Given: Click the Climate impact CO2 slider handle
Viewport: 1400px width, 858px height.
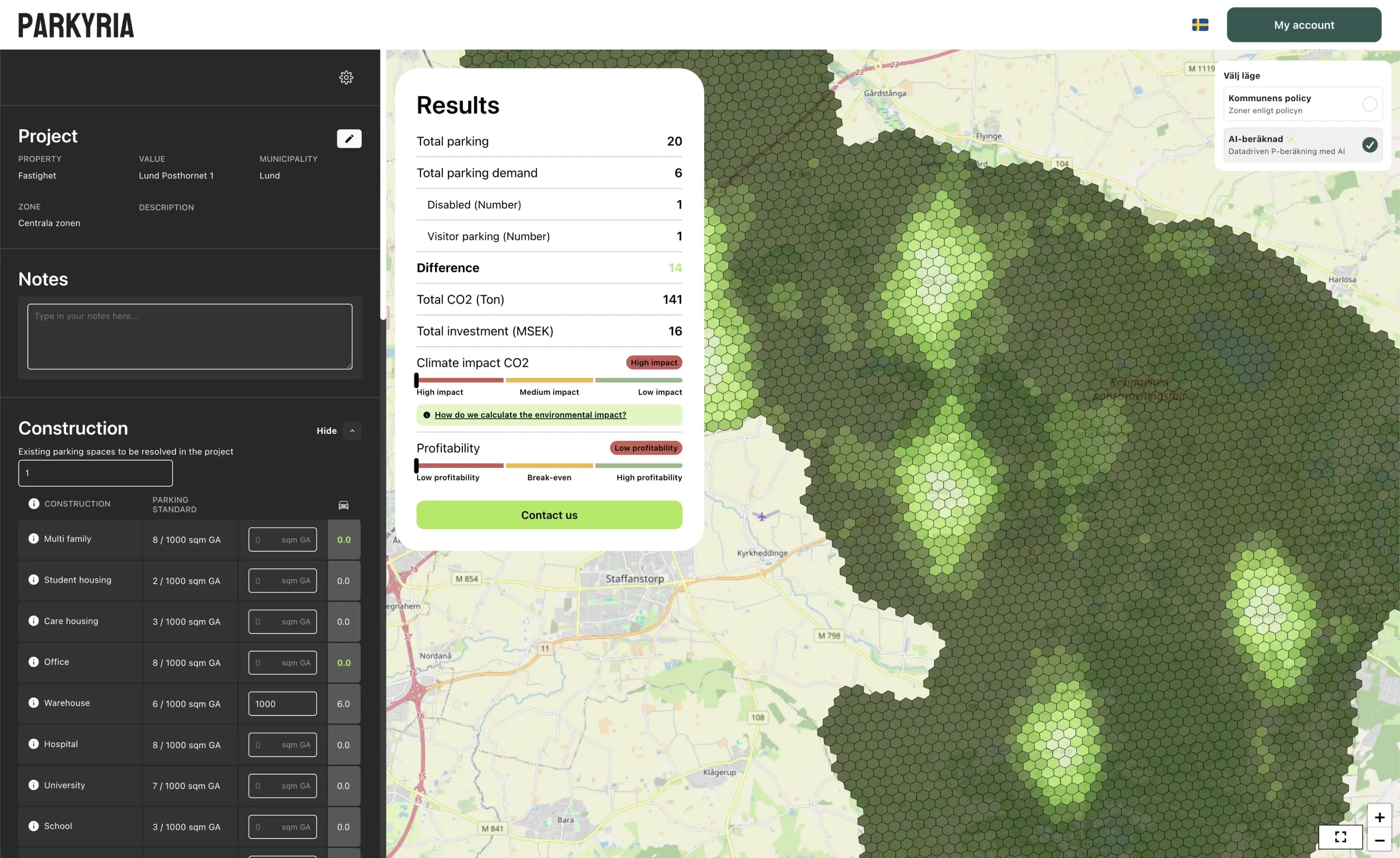Looking at the screenshot, I should [417, 380].
